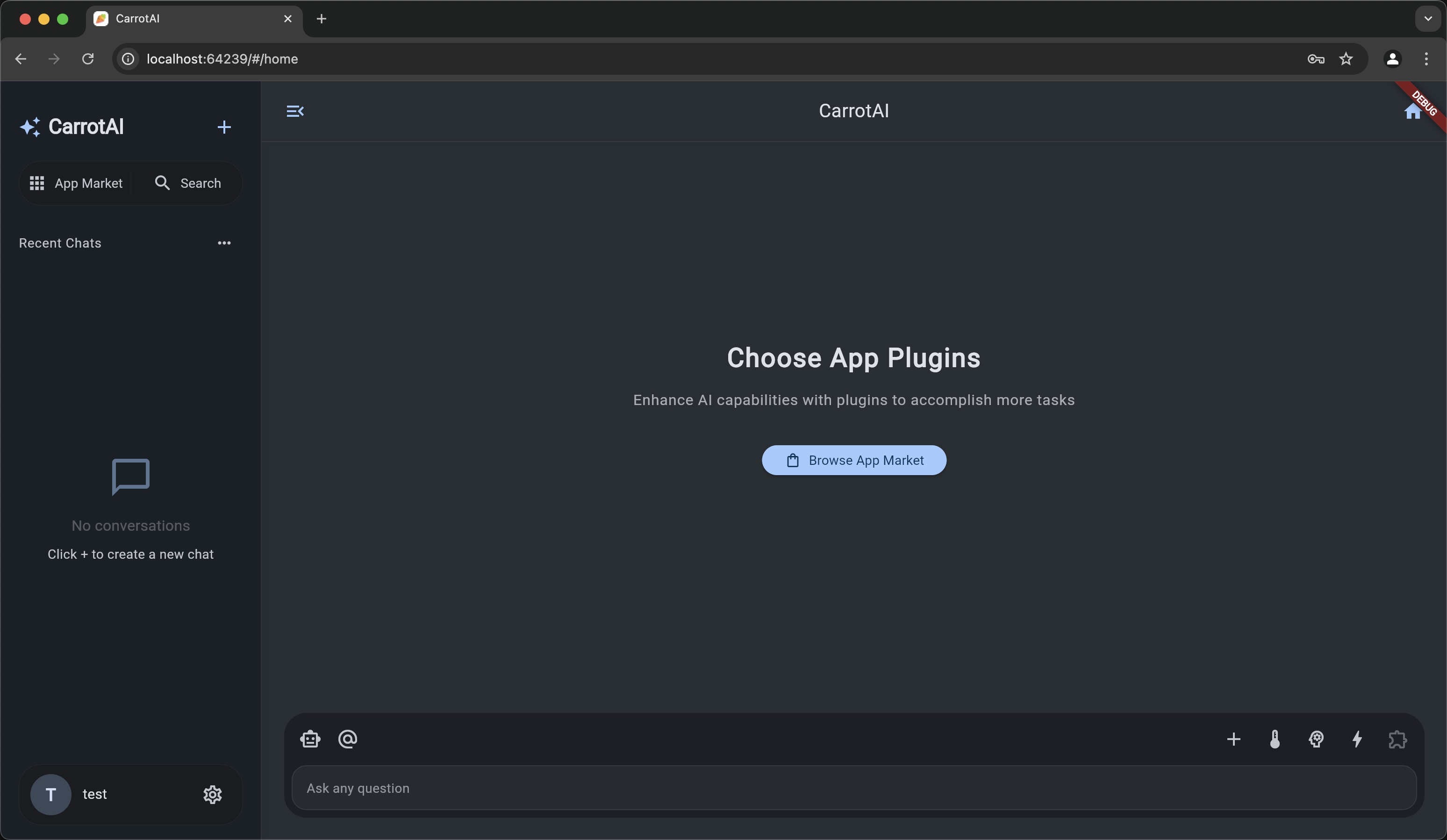This screenshot has height=840, width=1447.
Task: Open the puzzle piece plugins icon
Action: [1397, 739]
